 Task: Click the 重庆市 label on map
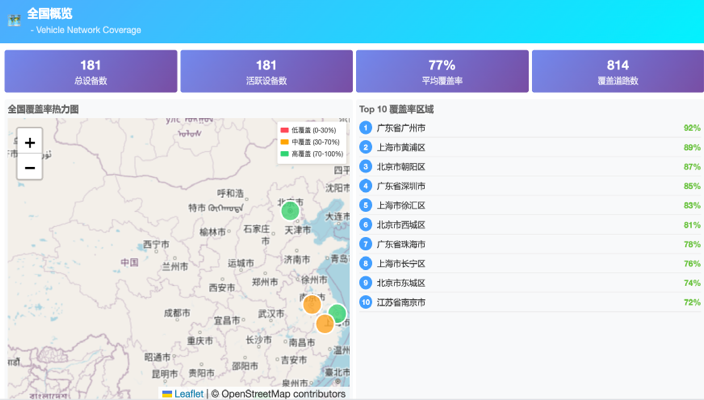tap(200, 341)
